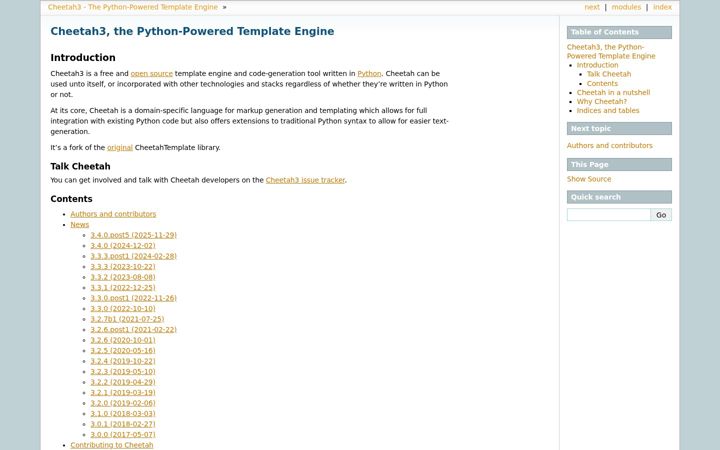The width and height of the screenshot is (720, 450).
Task: Jump to 'Talk Cheetah' in sidebar
Action: click(609, 74)
